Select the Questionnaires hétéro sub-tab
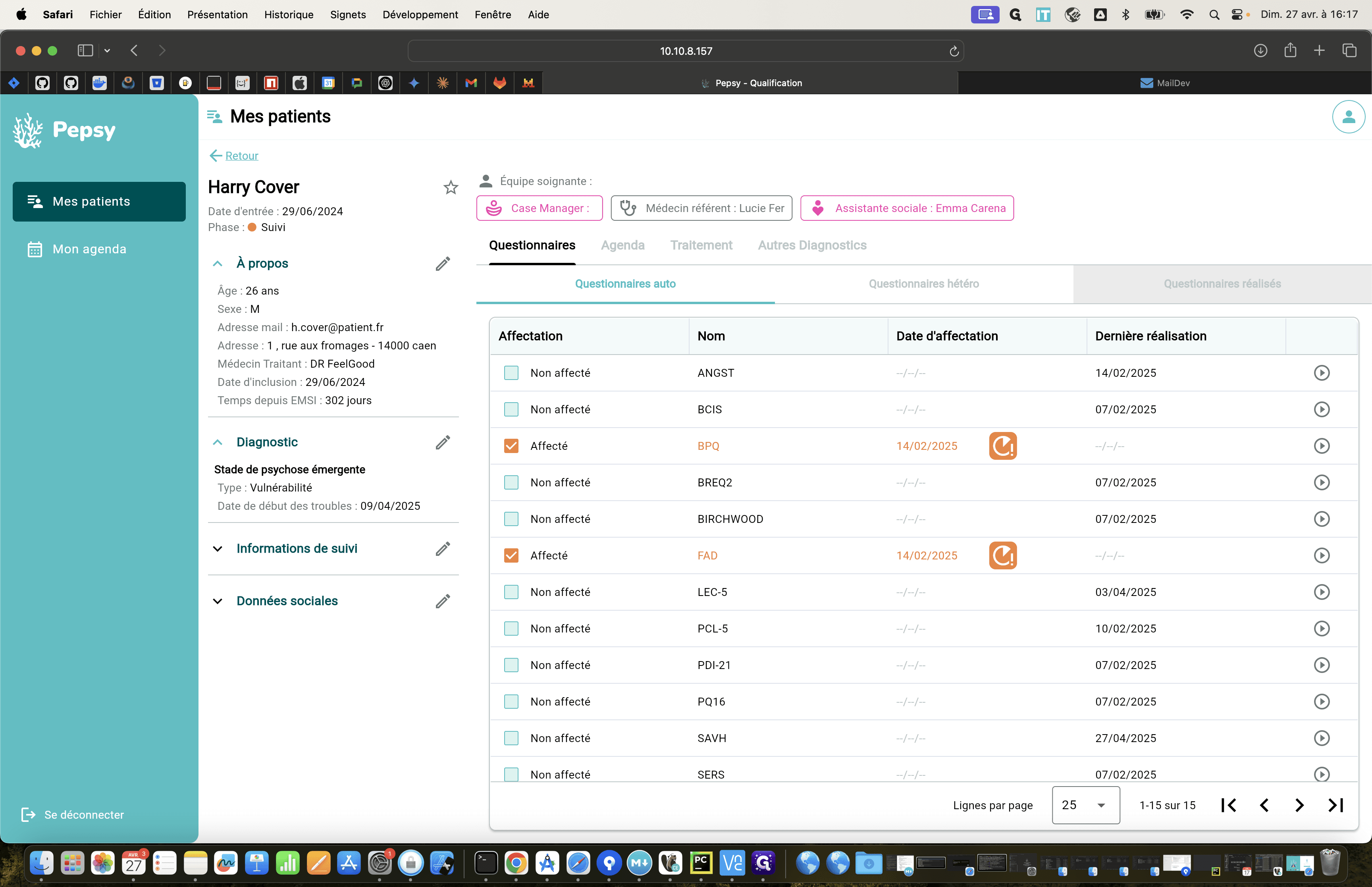Viewport: 1372px width, 887px height. tap(923, 284)
